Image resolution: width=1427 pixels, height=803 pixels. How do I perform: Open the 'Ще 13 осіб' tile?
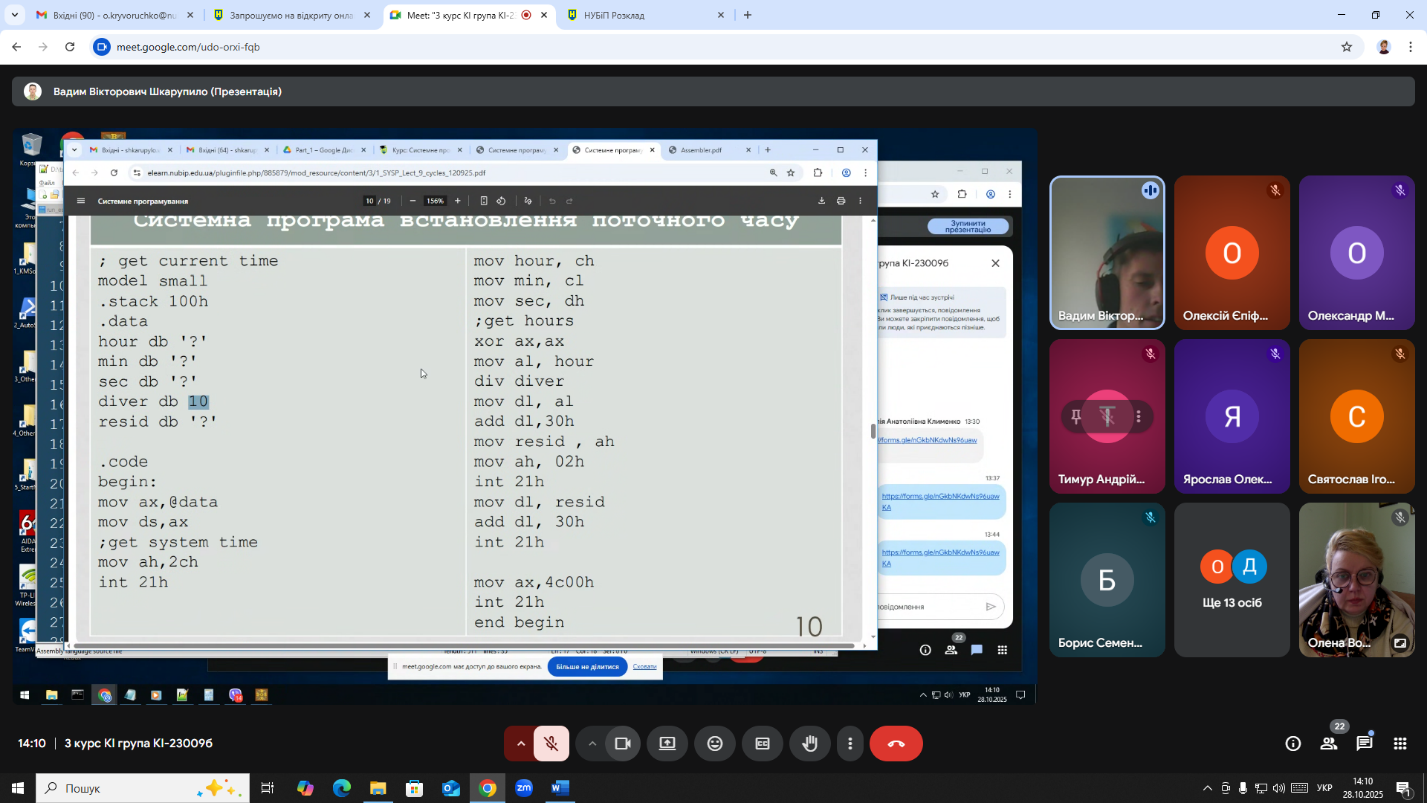tap(1232, 580)
